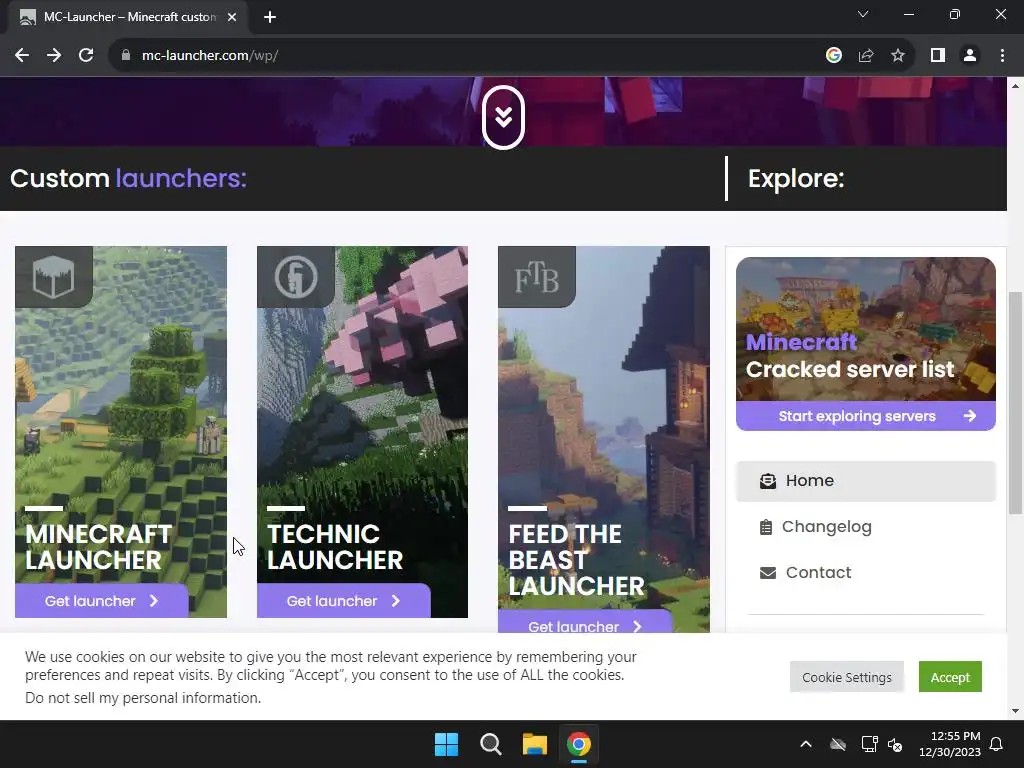This screenshot has width=1024, height=768.
Task: Bookmark this page with the star icon
Action: (898, 56)
